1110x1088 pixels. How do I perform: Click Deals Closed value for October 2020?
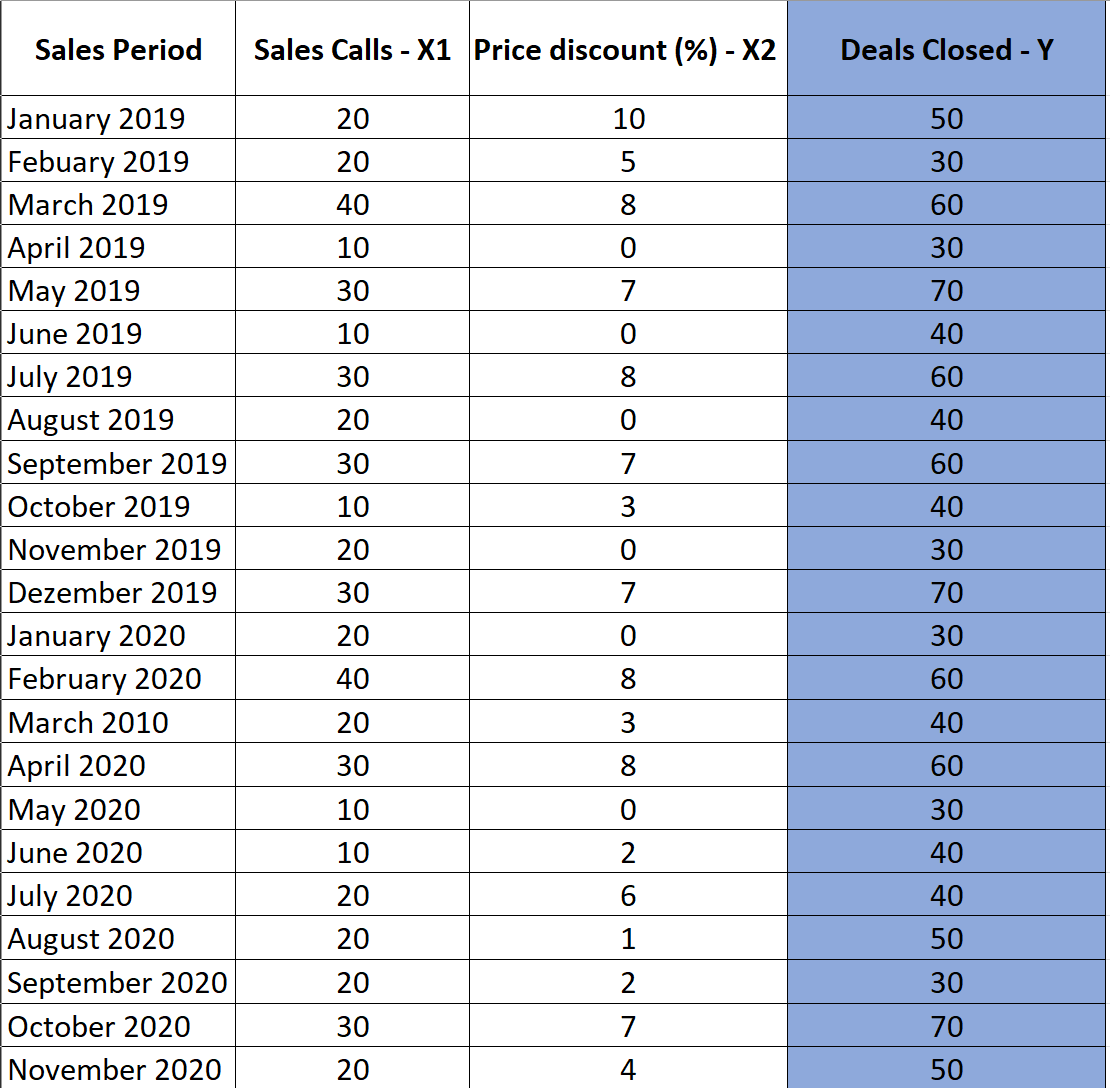946,1025
